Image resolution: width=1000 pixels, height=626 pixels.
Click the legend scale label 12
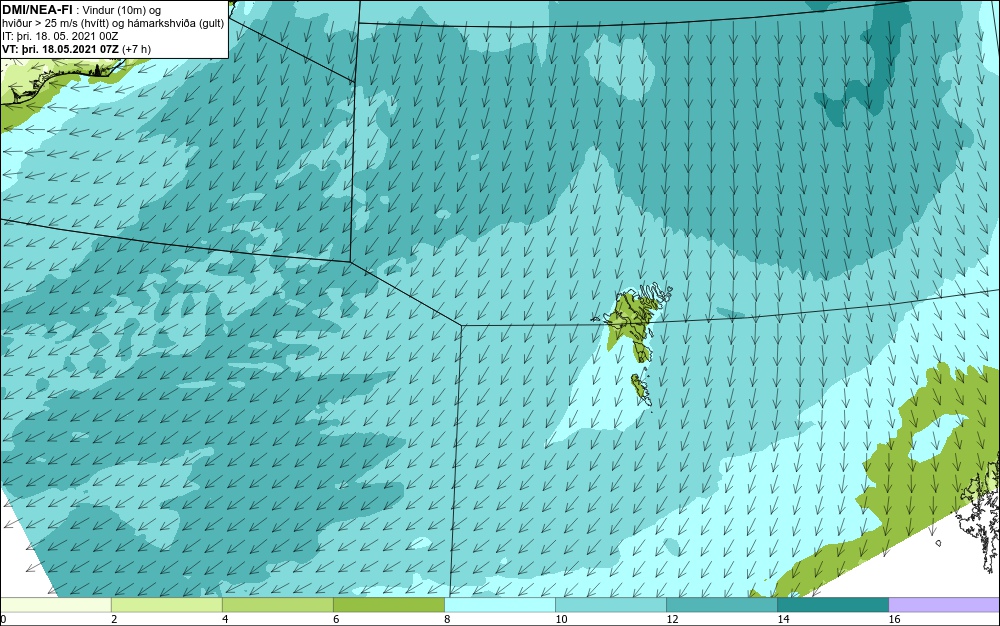coord(672,619)
